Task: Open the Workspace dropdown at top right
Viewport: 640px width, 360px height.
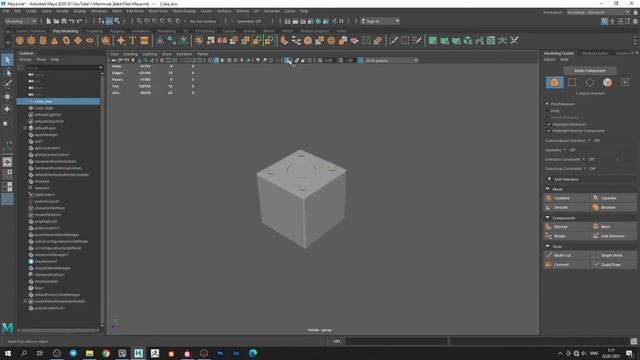Action: pyautogui.click(x=598, y=12)
